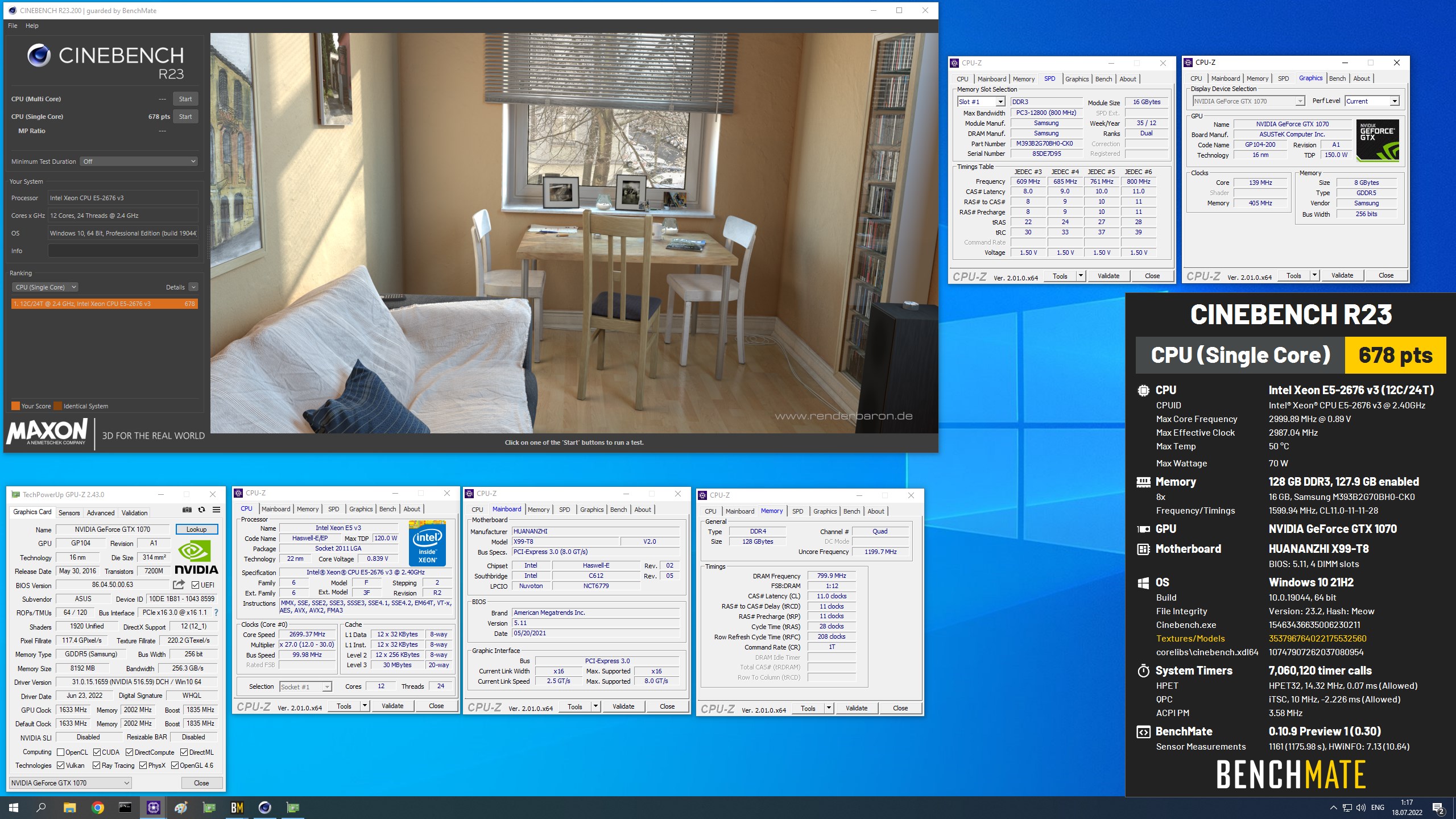Click the network tray icon
Viewport: 1456px width, 819px height.
(x=1347, y=808)
